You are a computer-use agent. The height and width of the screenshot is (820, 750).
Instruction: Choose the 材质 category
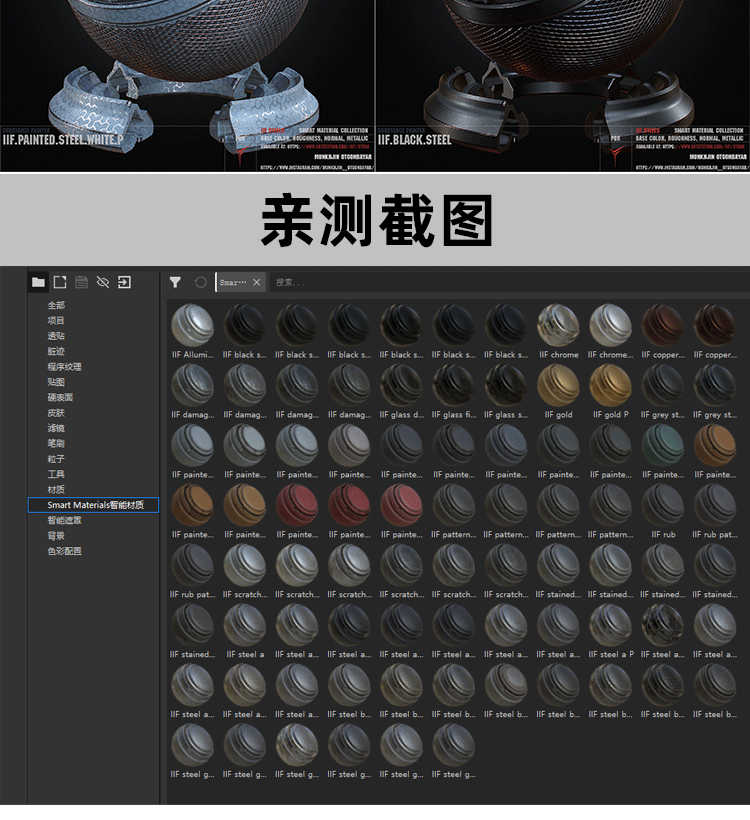click(56, 489)
